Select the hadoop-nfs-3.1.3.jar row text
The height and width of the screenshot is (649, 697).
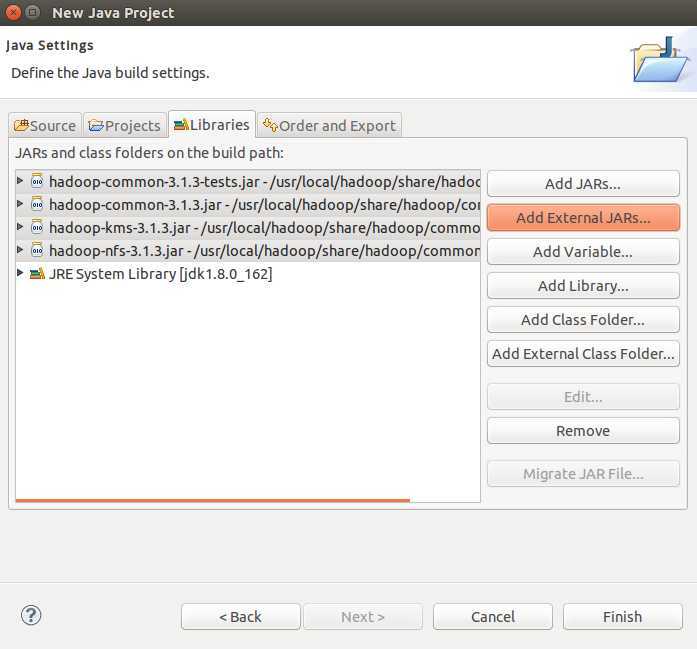click(264, 251)
